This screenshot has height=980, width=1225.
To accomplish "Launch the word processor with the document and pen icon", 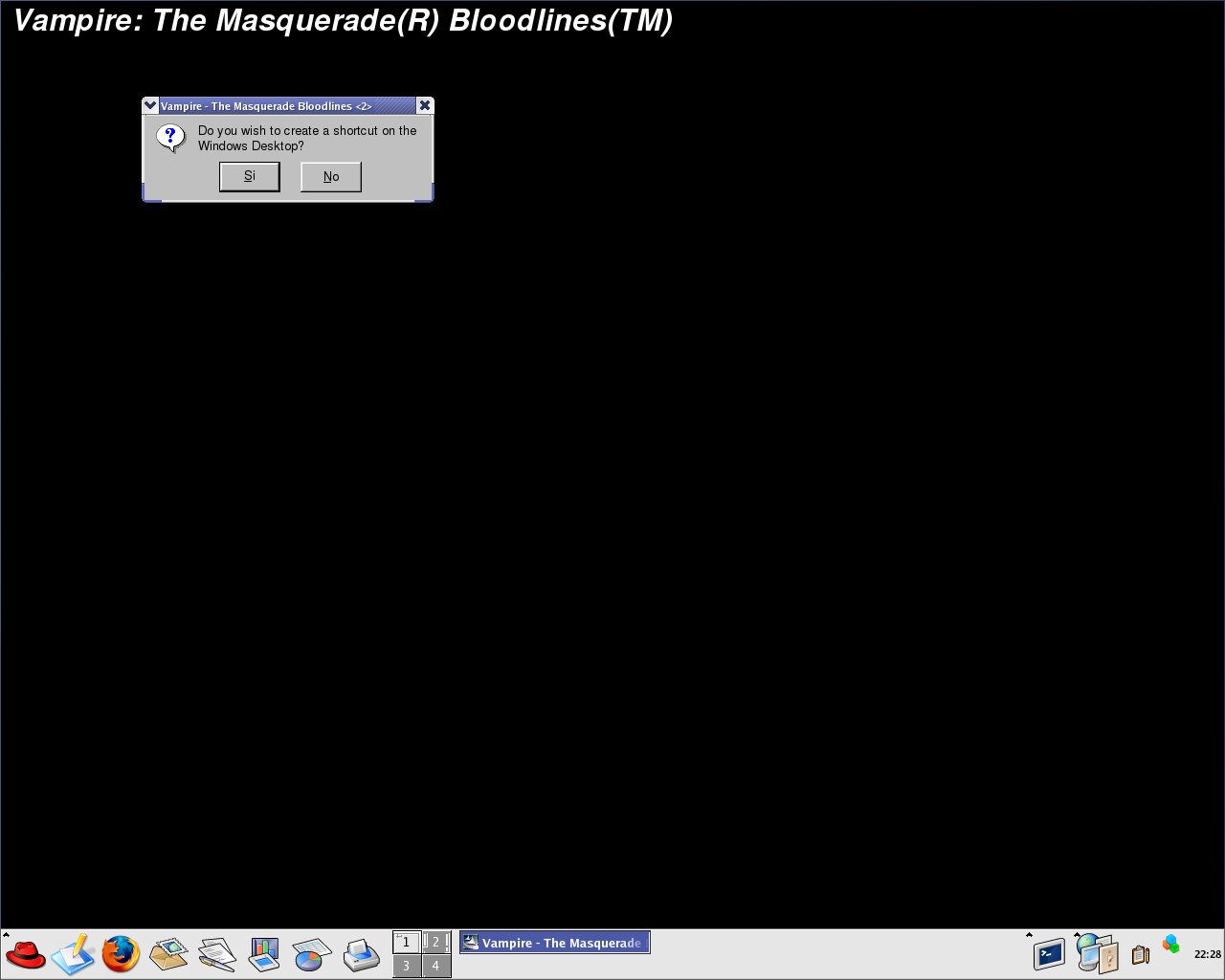I will pyautogui.click(x=217, y=954).
